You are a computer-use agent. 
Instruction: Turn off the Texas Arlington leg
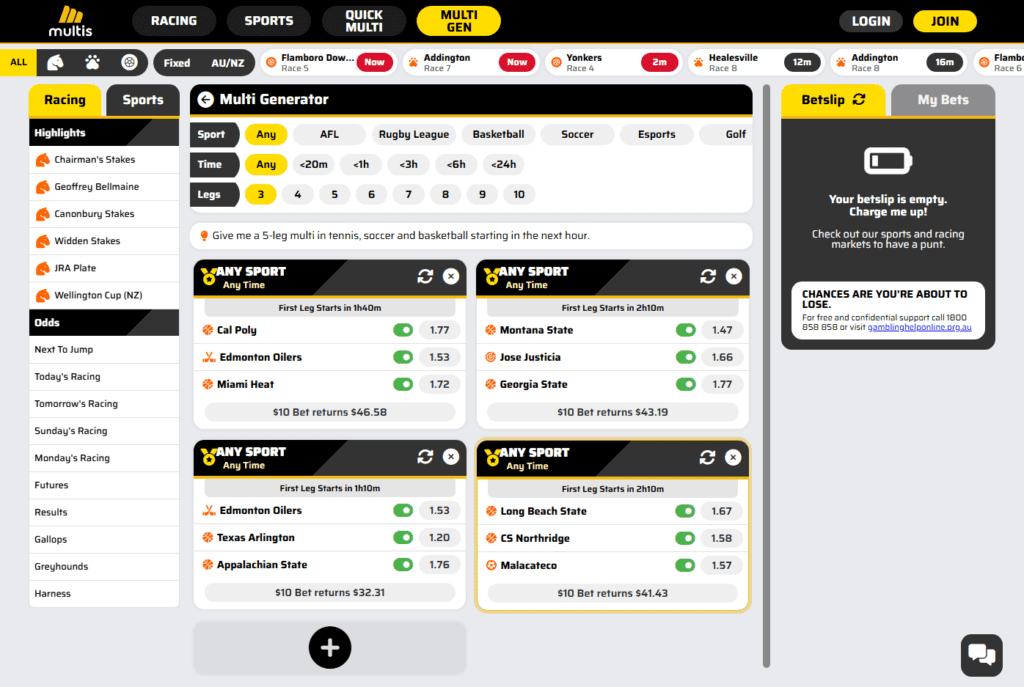(x=403, y=537)
